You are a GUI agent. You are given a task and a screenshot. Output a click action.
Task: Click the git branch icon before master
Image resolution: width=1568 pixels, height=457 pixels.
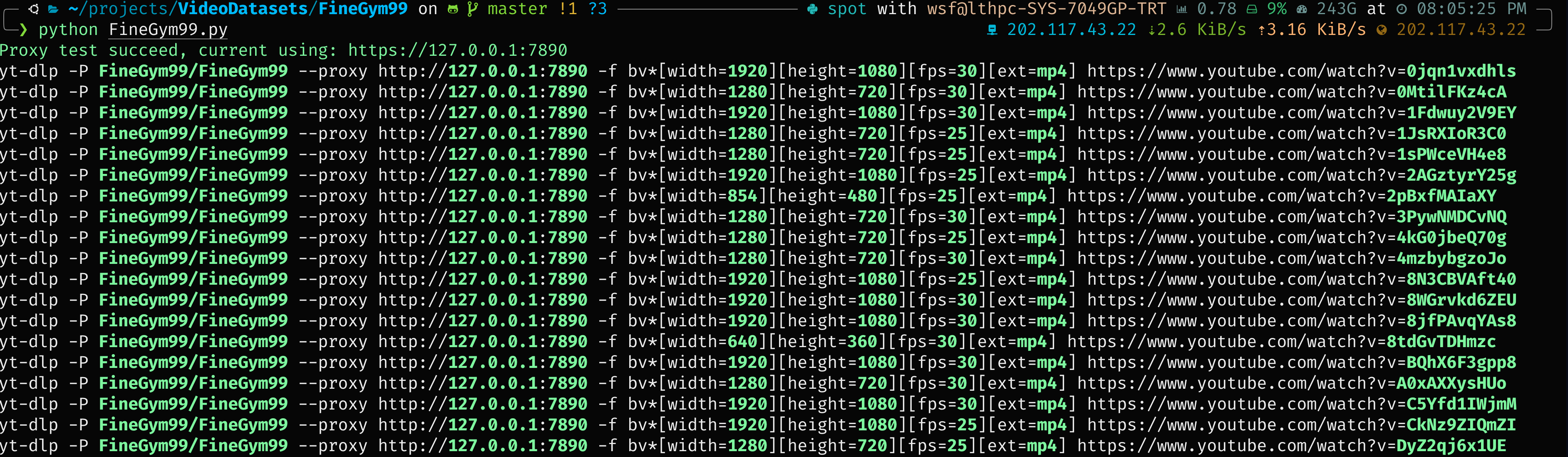472,8
